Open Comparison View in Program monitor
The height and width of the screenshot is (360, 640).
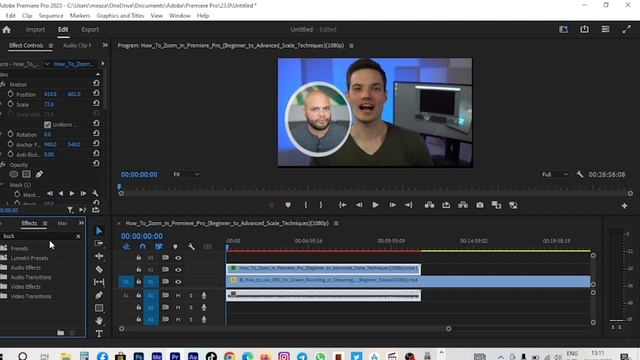click(496, 205)
